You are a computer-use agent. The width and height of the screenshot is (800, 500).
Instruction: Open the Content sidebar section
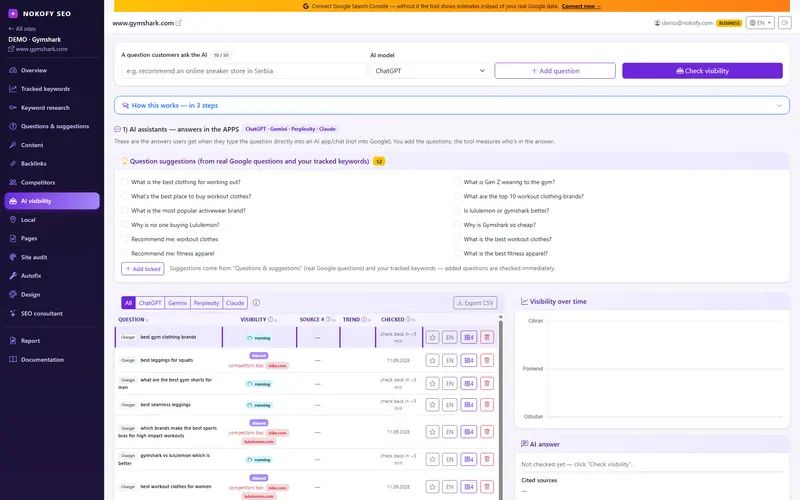(x=52, y=145)
